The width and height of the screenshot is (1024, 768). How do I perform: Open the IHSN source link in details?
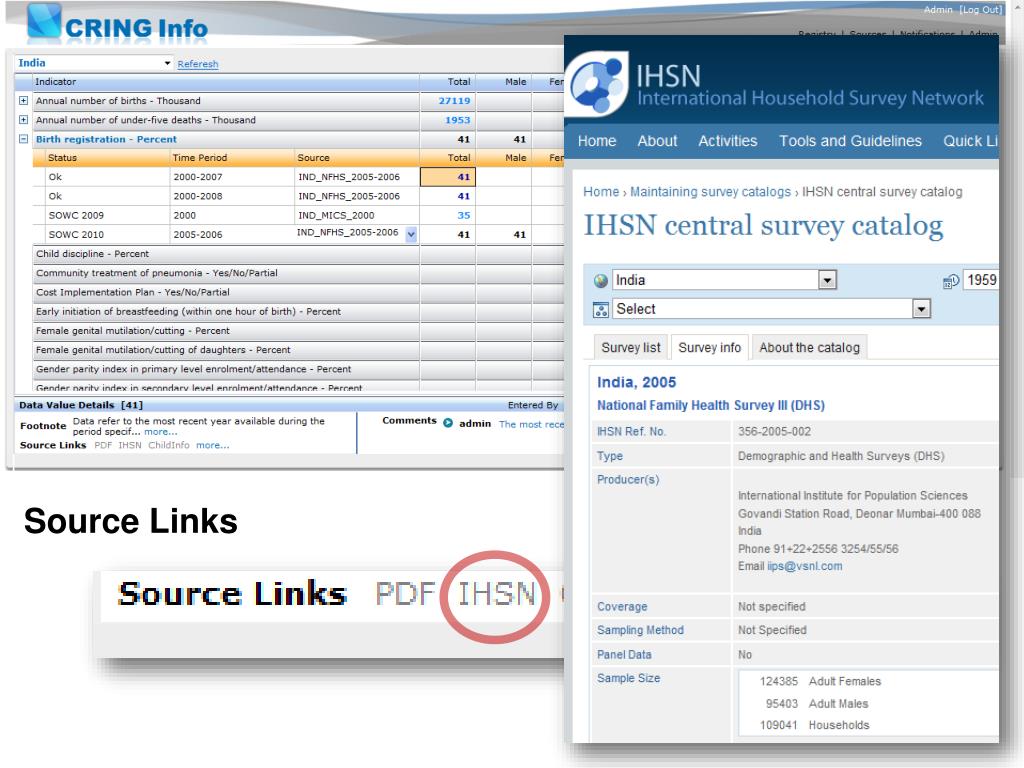pos(129,445)
